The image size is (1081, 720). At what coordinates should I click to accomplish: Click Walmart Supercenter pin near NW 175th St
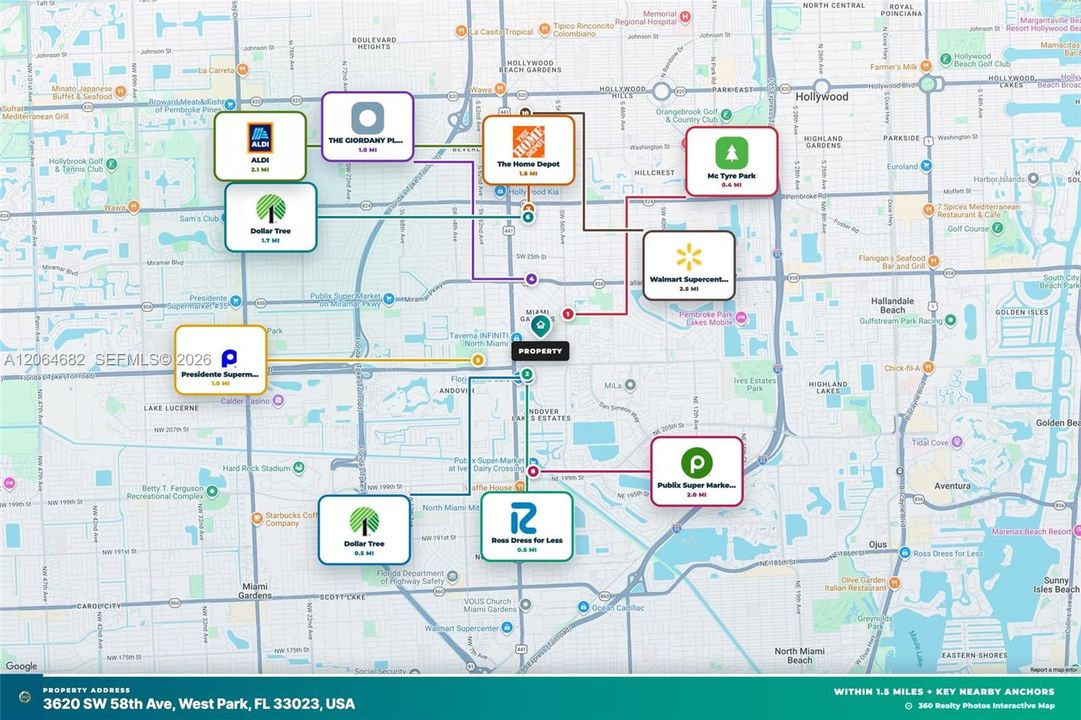(507, 628)
